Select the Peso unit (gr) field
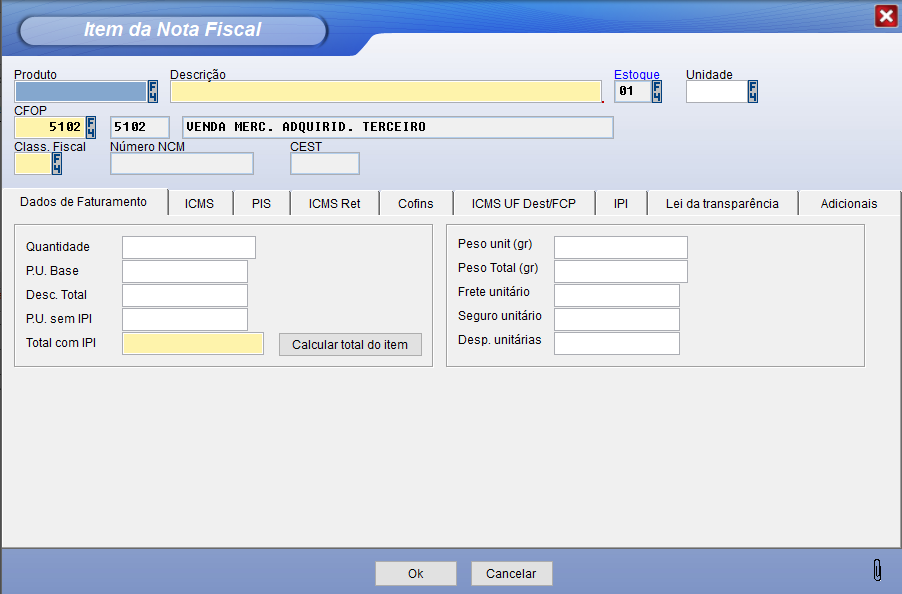Image resolution: width=902 pixels, height=594 pixels. (x=620, y=247)
